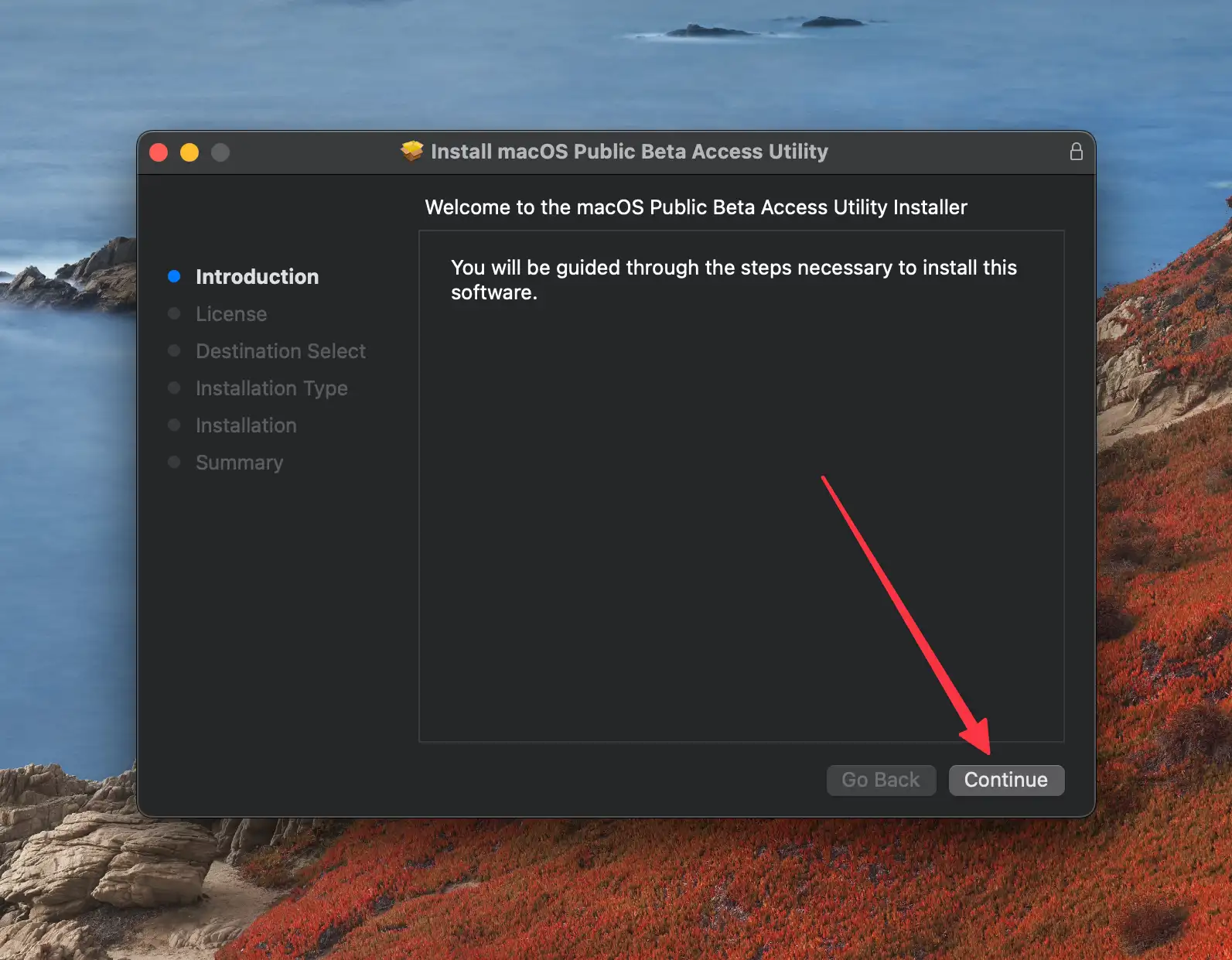Click the package icon beside window title
Image resolution: width=1232 pixels, height=960 pixels.
[x=412, y=151]
